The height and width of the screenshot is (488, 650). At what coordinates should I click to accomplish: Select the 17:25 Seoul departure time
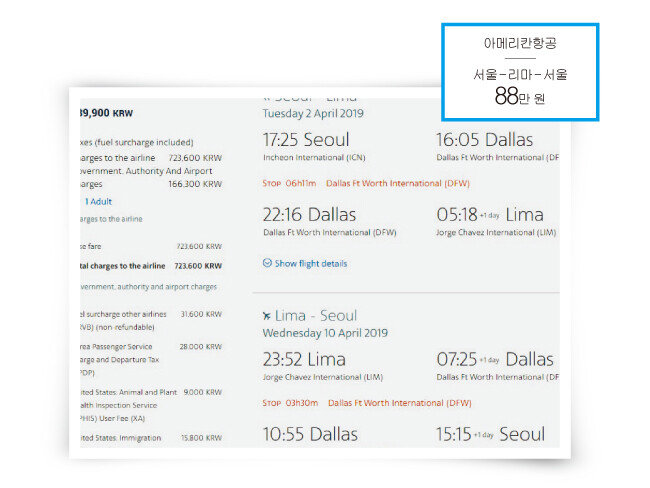pos(306,140)
